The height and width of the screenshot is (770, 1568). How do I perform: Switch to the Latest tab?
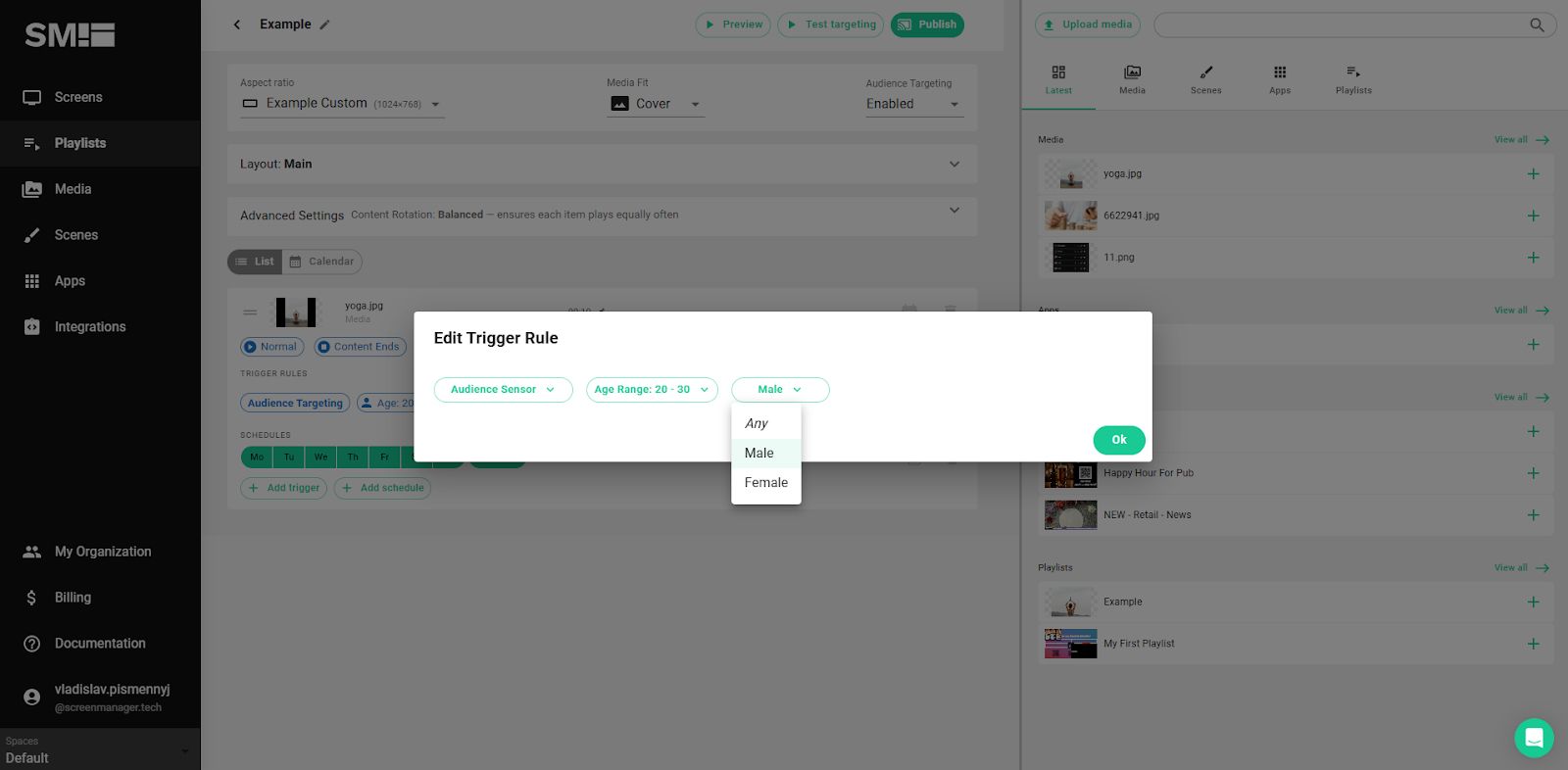[1058, 79]
